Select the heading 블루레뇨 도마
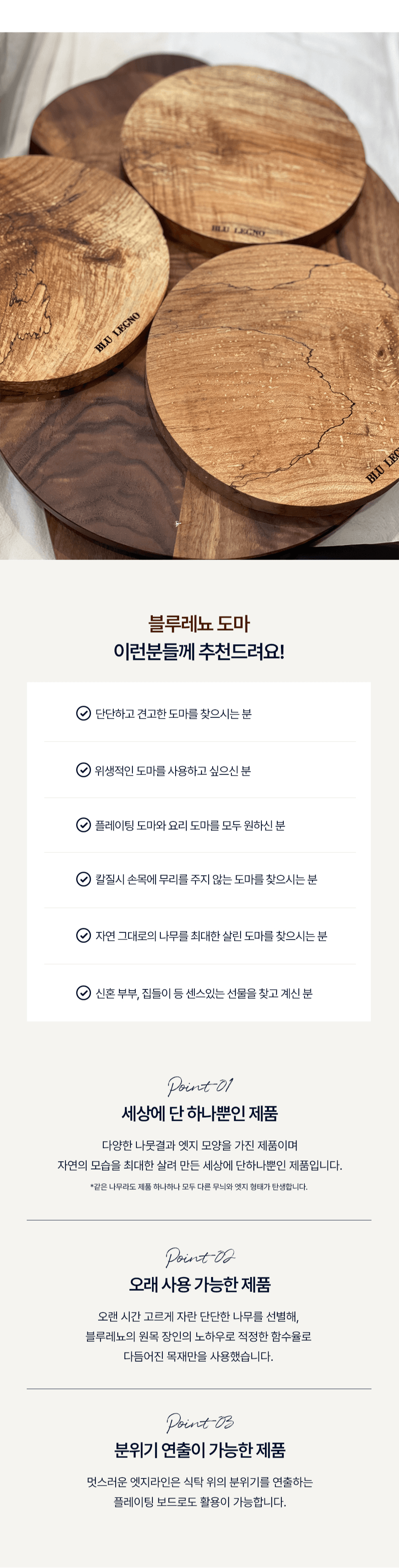Screen dimensions: 399x1568 (199, 624)
